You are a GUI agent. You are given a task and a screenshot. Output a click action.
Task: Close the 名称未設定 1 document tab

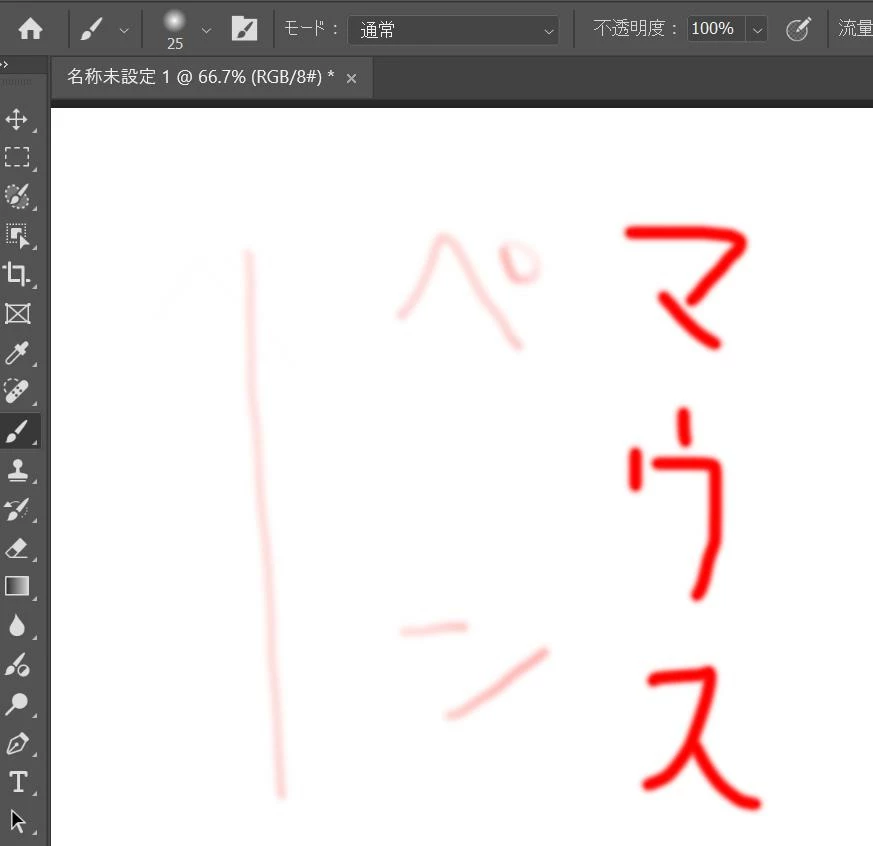351,78
